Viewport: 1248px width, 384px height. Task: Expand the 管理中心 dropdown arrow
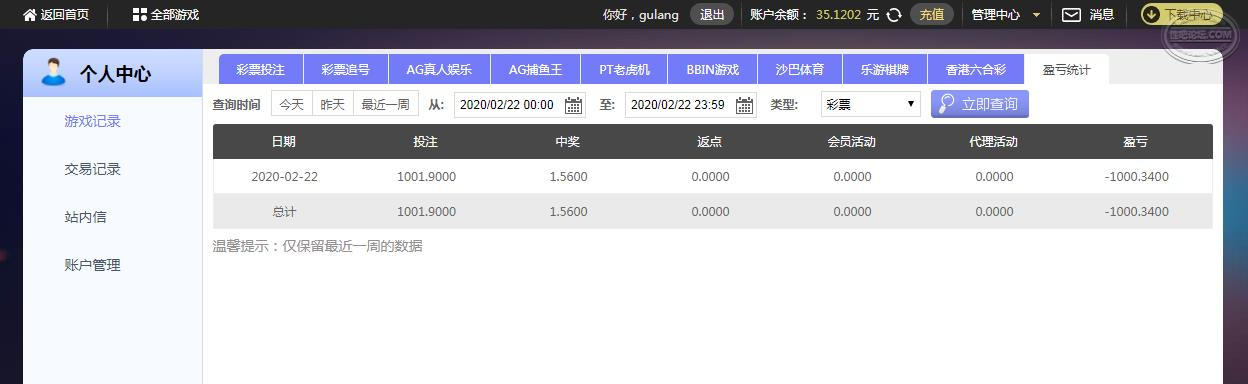[1036, 15]
